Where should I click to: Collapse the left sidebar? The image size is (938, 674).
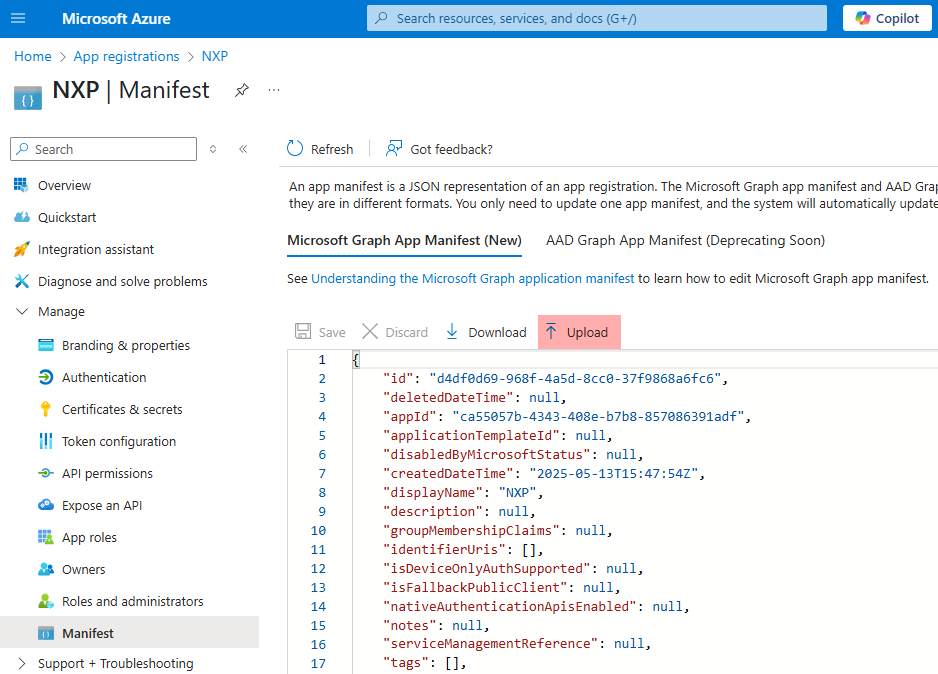pos(243,148)
